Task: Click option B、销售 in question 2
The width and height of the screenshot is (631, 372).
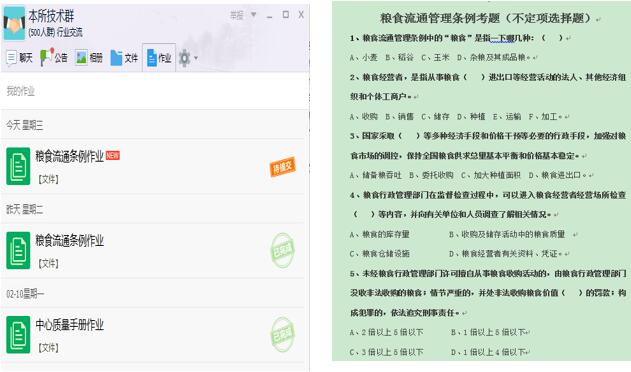Action: point(399,117)
